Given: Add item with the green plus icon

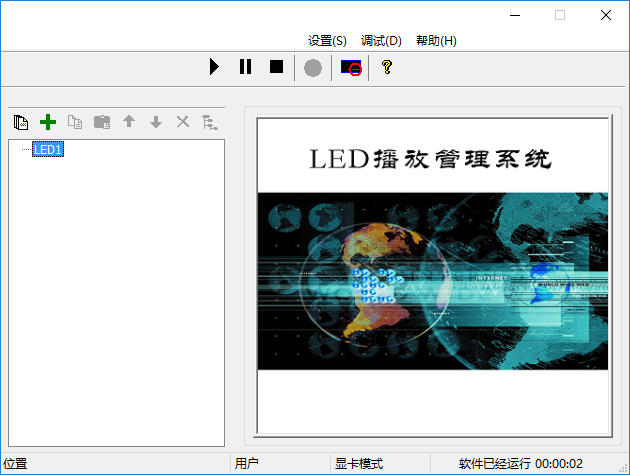Looking at the screenshot, I should [x=48, y=122].
